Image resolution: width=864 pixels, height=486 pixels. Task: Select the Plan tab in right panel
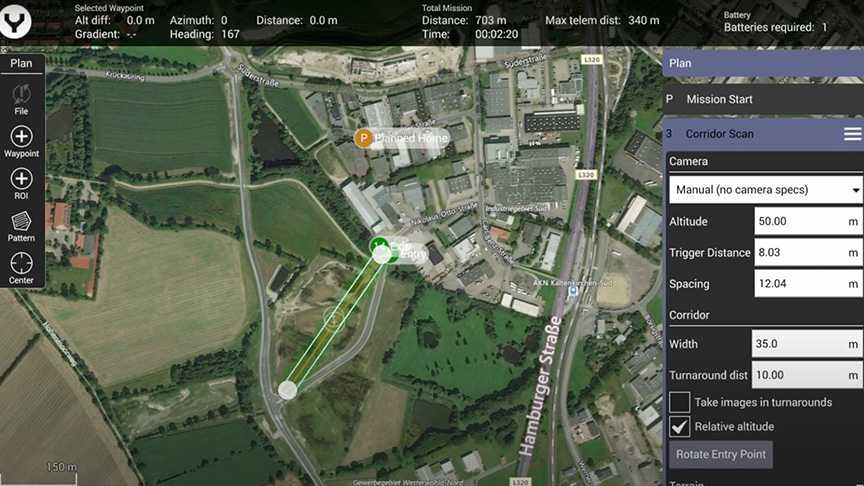click(x=763, y=63)
